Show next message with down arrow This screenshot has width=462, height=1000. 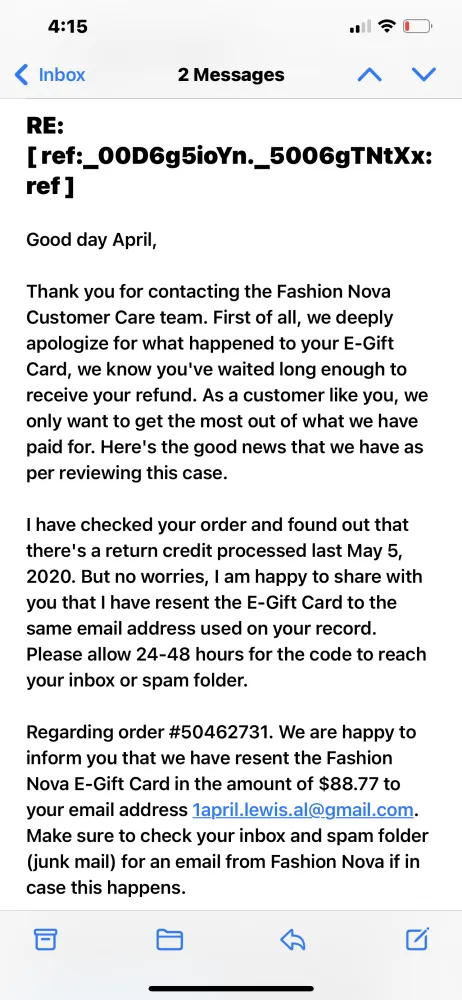[x=424, y=75]
